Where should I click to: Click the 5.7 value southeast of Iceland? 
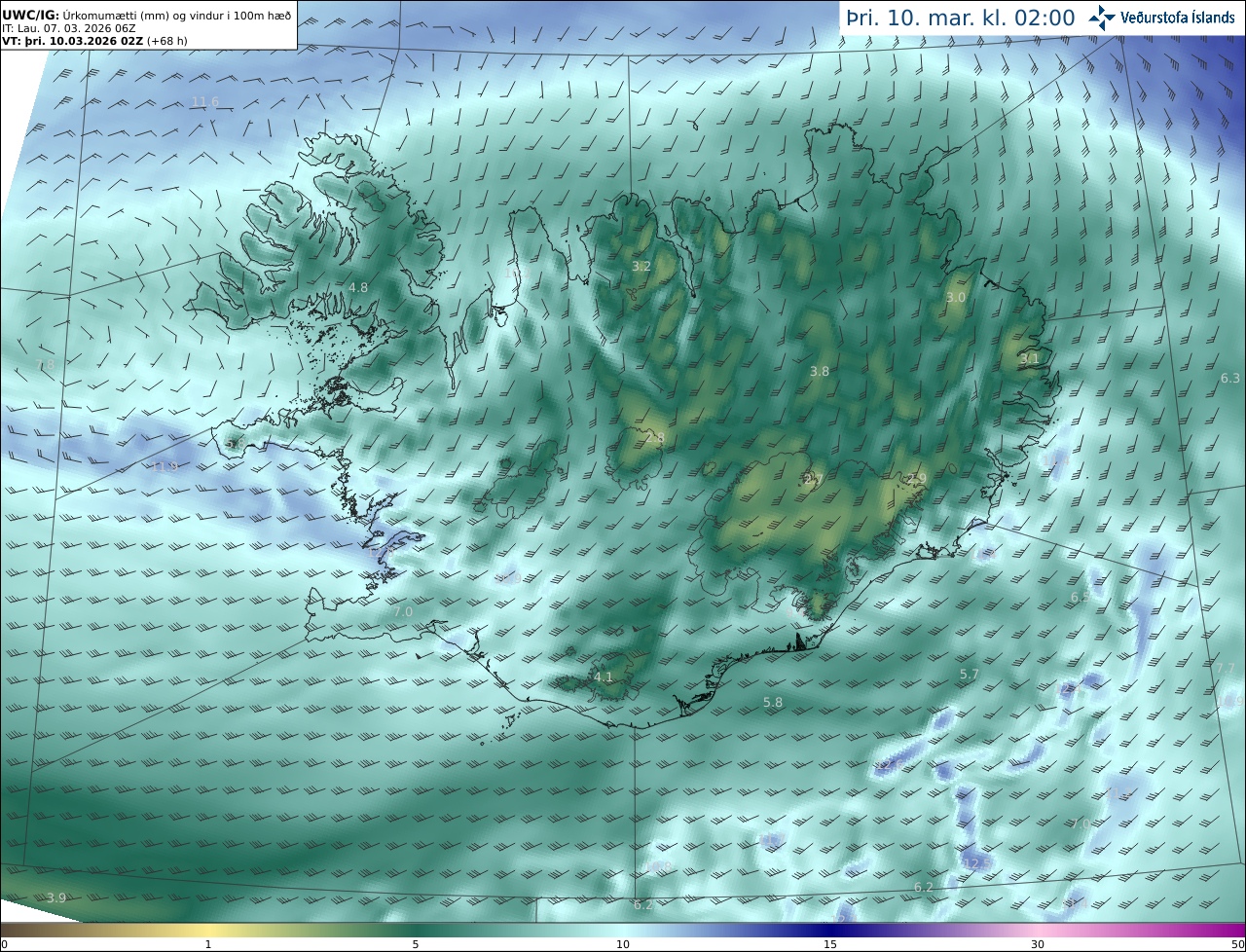(970, 675)
